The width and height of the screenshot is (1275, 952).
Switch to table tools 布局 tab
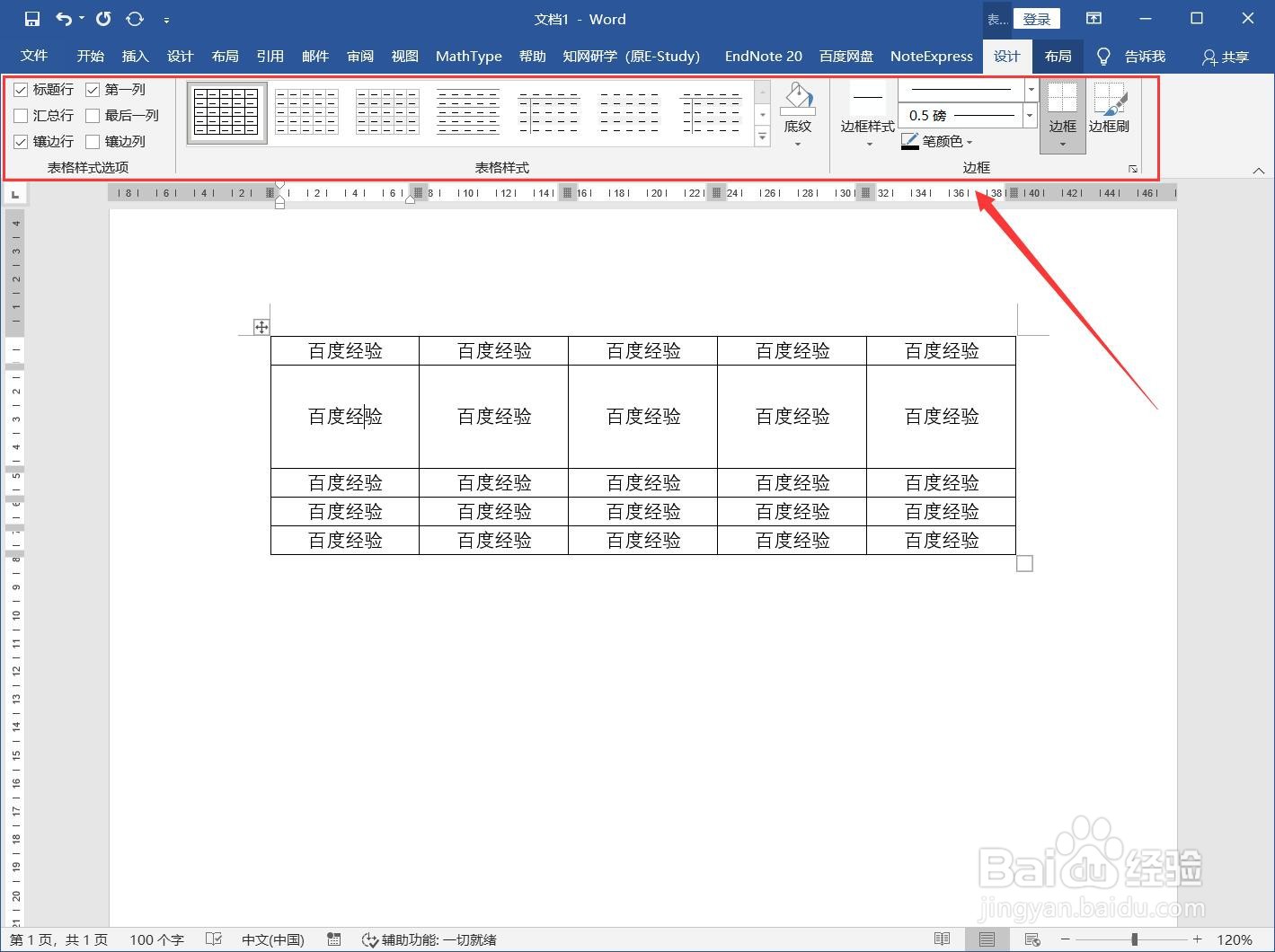click(x=1058, y=56)
